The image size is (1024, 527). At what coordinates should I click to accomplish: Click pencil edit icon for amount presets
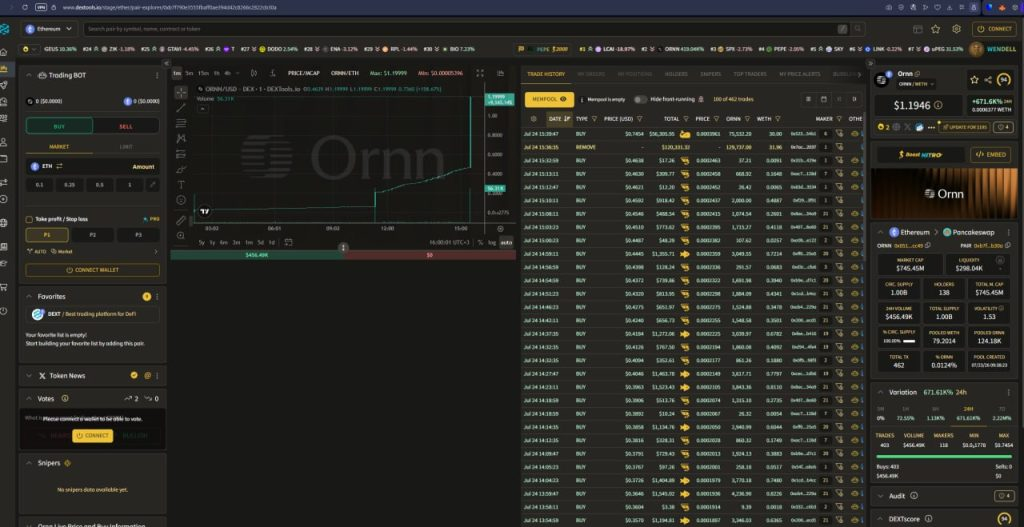coord(152,185)
